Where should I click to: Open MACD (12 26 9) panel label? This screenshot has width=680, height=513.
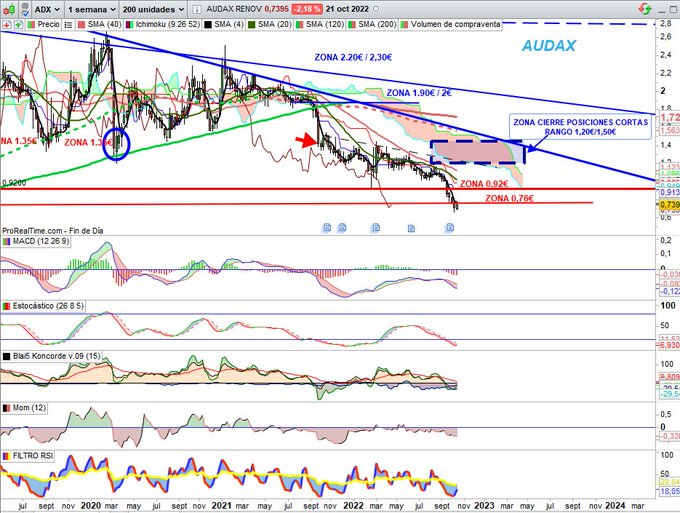[41, 241]
